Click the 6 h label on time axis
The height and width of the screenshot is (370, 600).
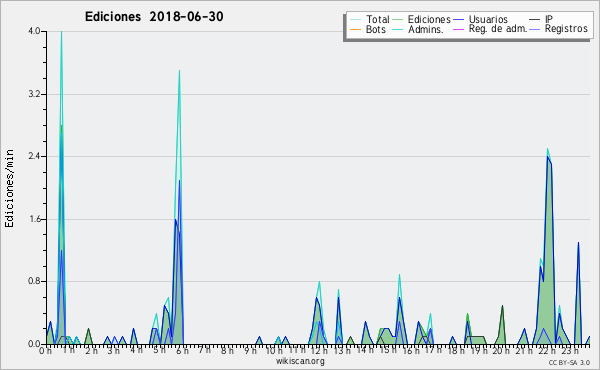click(182, 351)
